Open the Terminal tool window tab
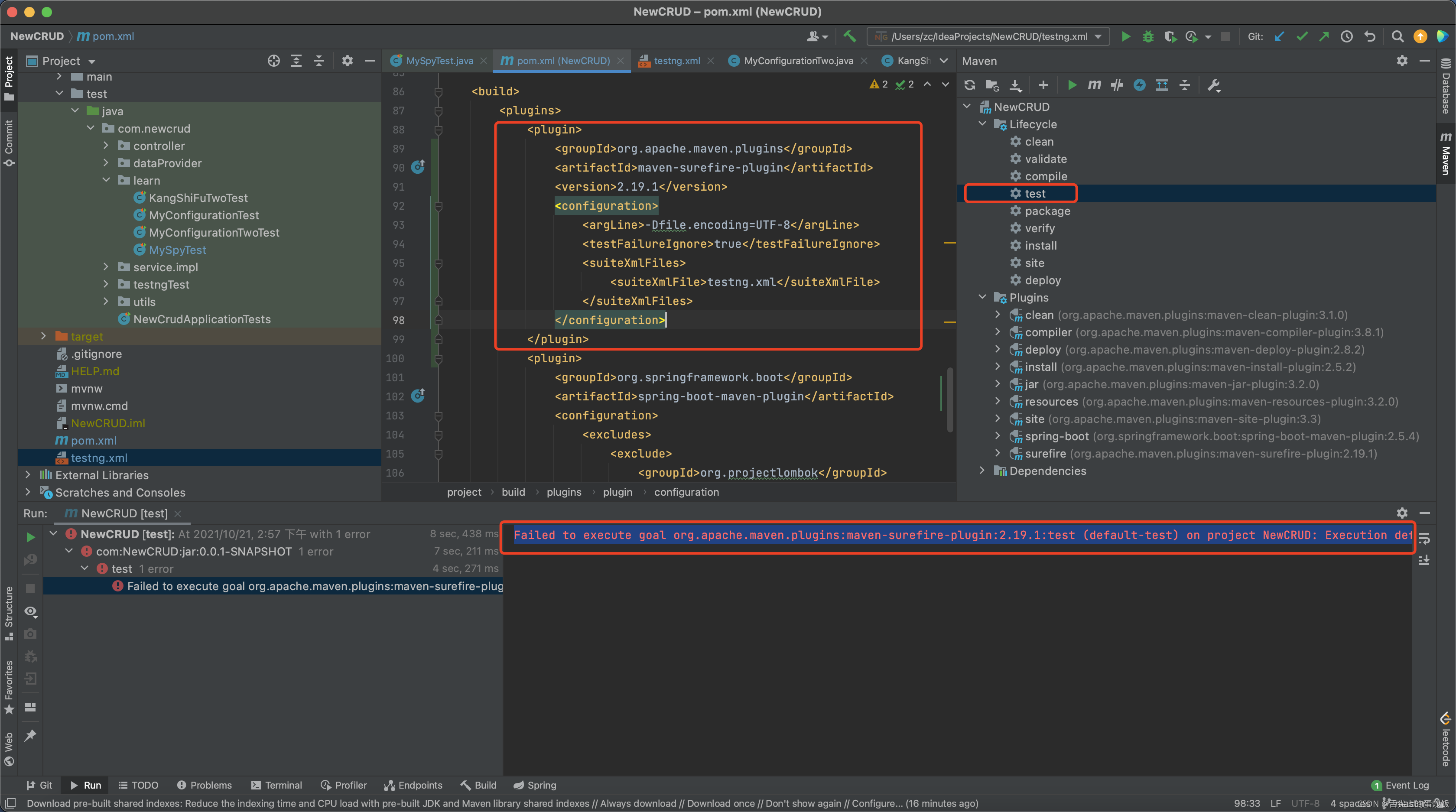The height and width of the screenshot is (812, 1456). click(276, 785)
